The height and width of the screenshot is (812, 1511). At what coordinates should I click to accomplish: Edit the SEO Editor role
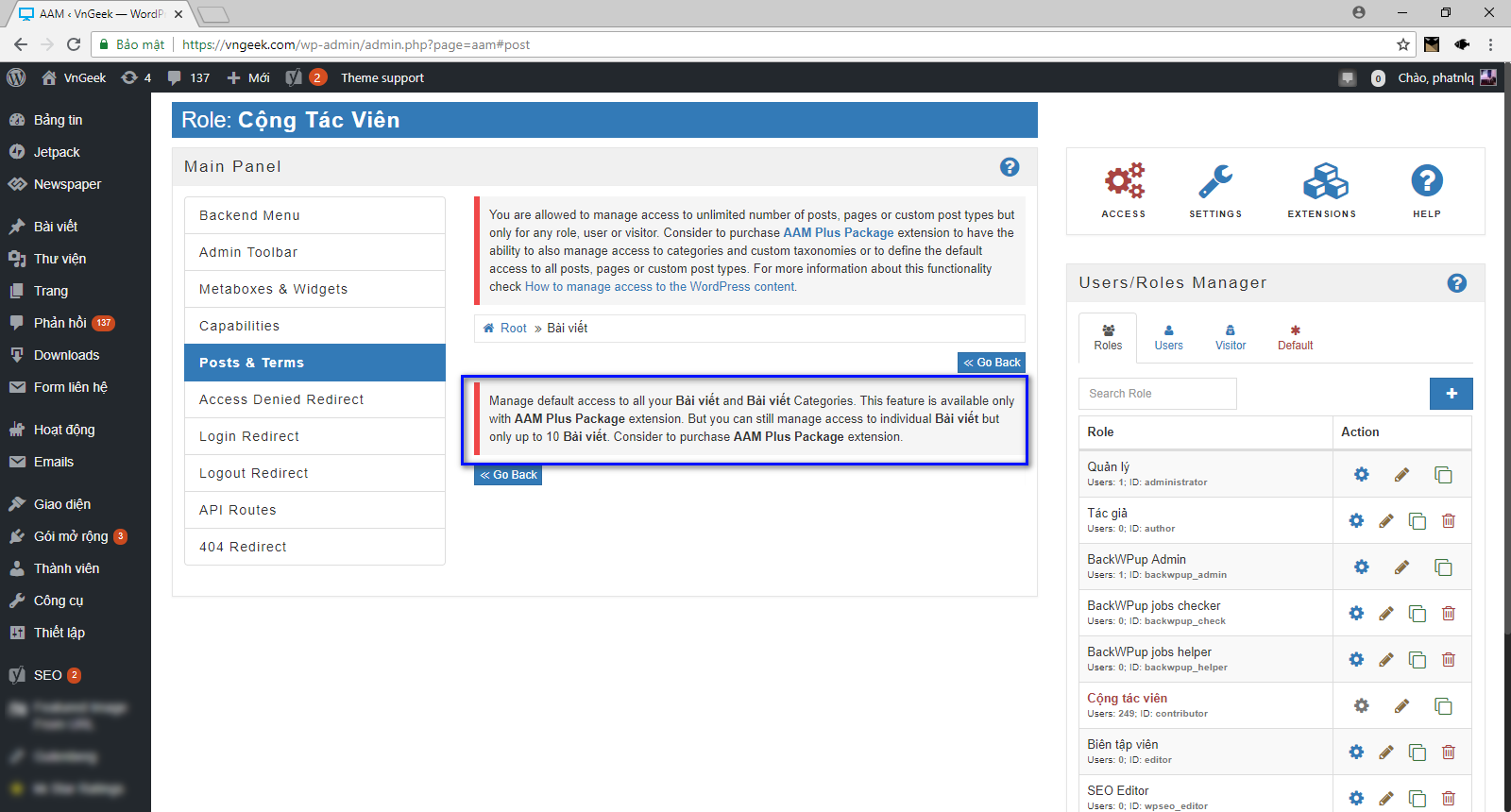1385,798
